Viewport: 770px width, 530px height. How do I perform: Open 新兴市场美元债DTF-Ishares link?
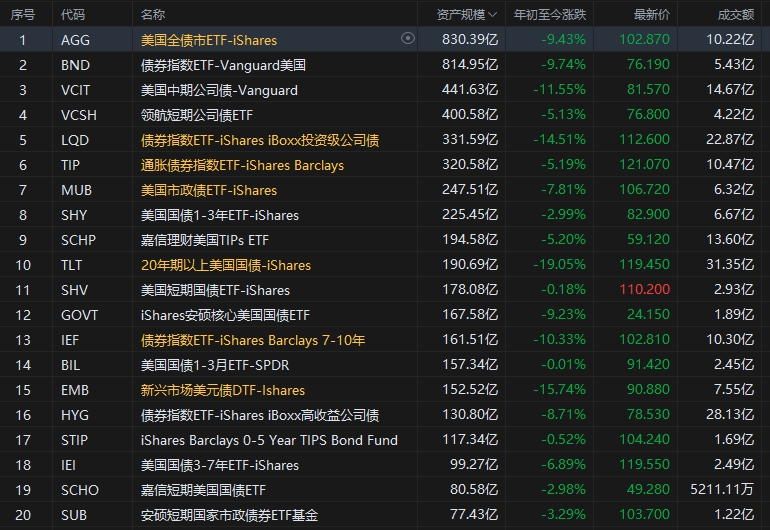pos(223,390)
